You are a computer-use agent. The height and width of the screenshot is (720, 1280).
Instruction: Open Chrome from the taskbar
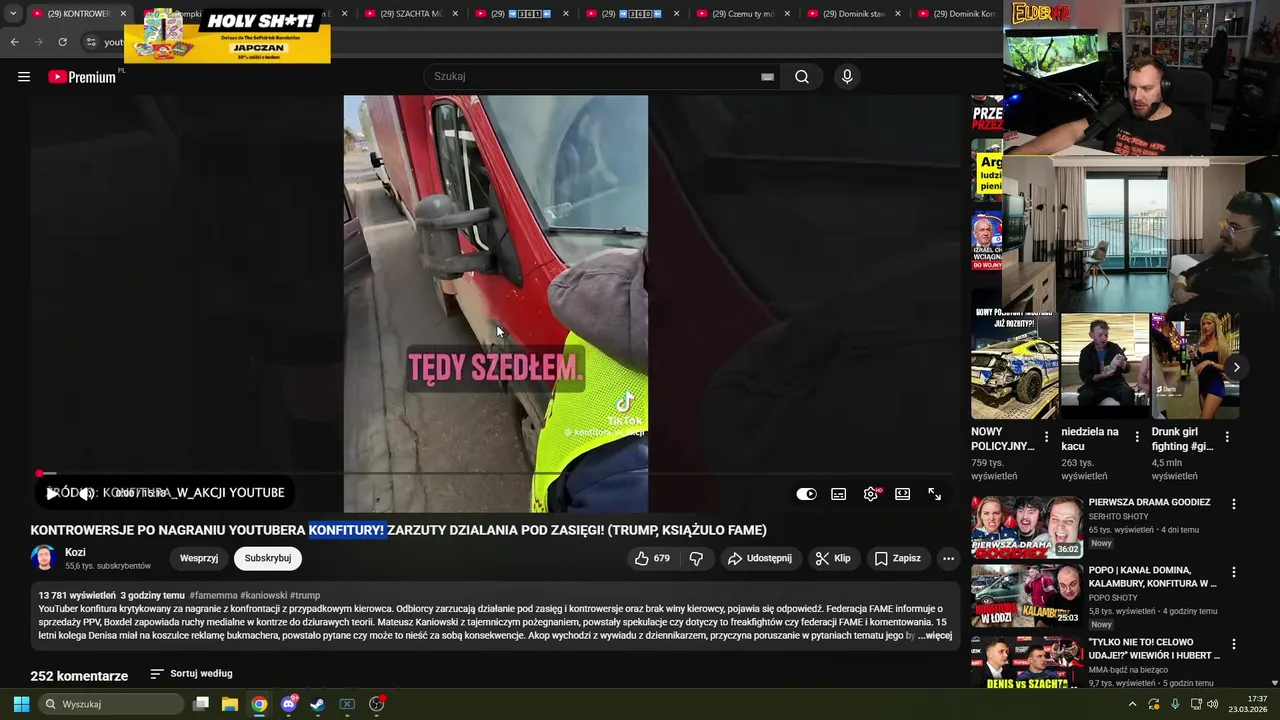coord(259,704)
